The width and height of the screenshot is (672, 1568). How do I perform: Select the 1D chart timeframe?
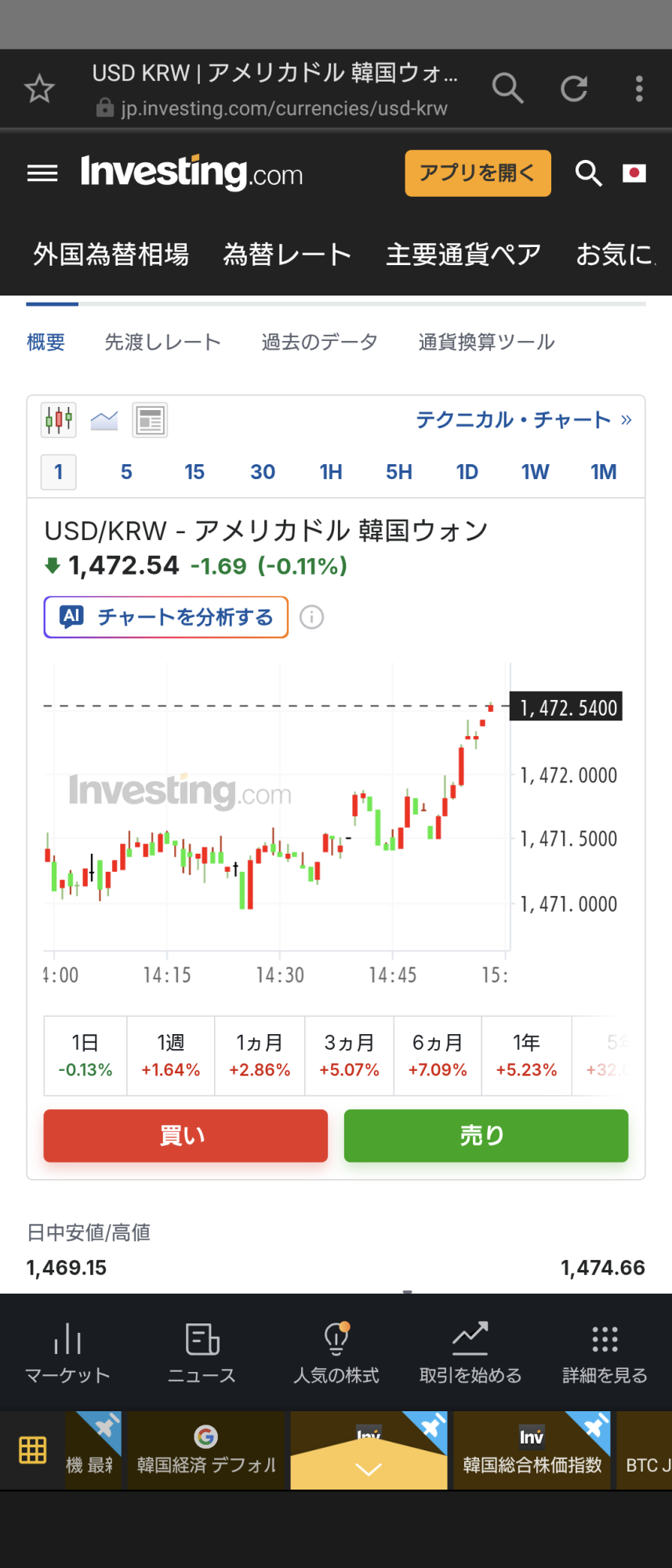point(467,472)
